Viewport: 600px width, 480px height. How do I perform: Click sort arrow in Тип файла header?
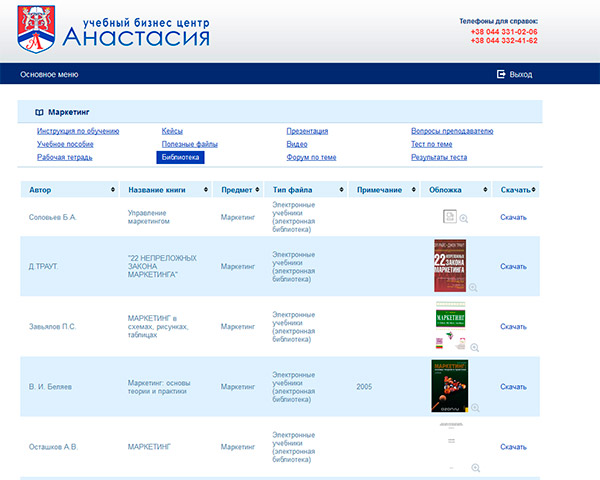point(339,190)
